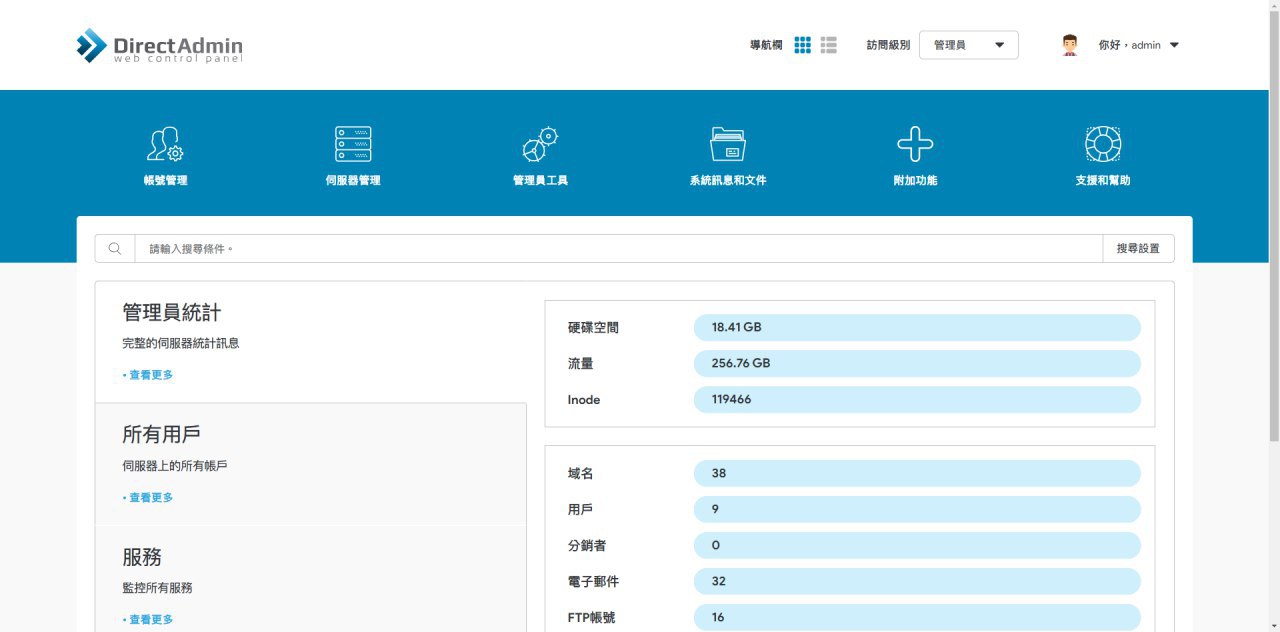Click the page vertical scrollbar

point(1273,220)
